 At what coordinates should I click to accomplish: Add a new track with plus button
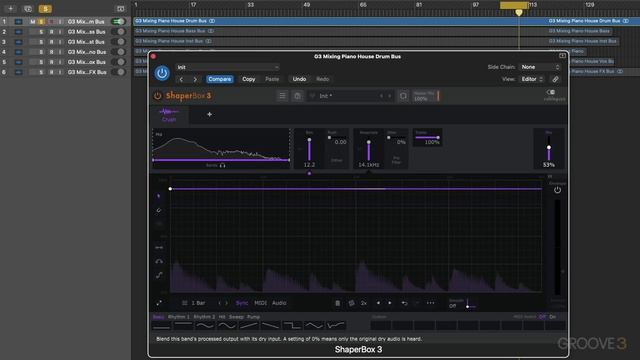(x=11, y=8)
